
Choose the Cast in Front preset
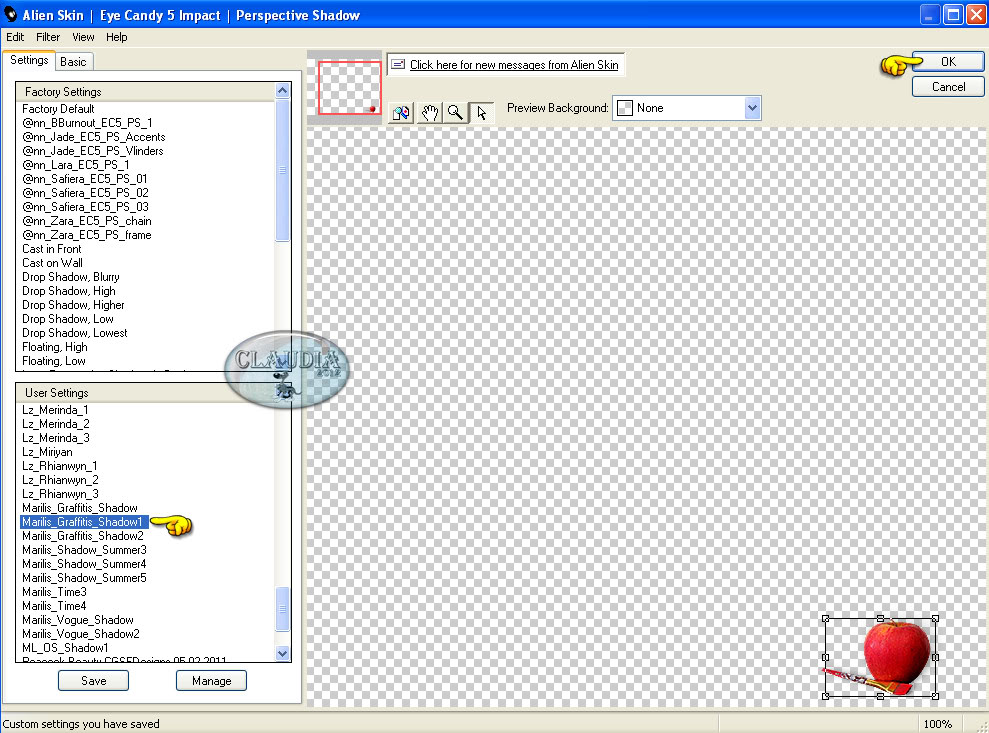click(x=52, y=249)
